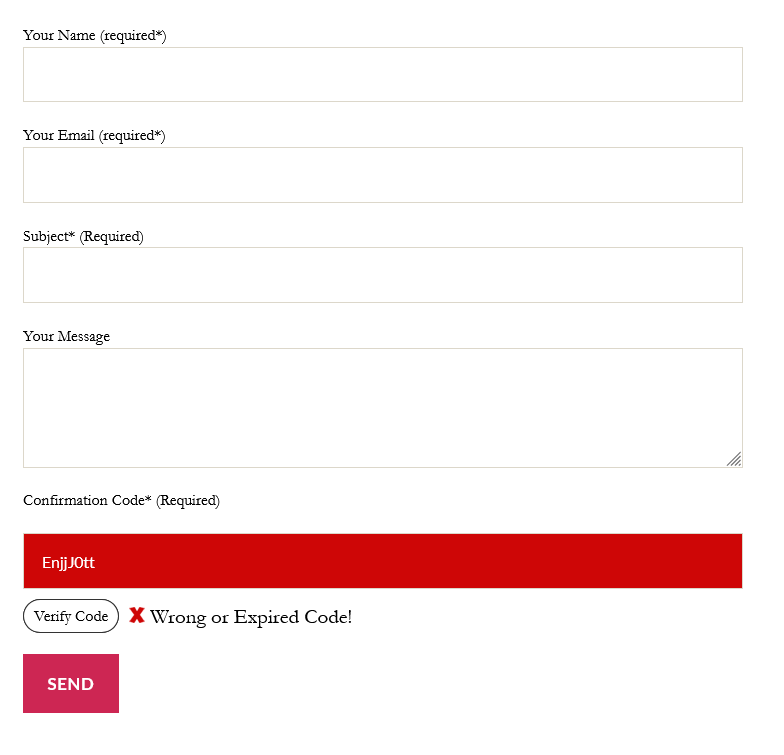Click "(required*)" beside Your Name
This screenshot has height=755, width=784.
(x=133, y=36)
